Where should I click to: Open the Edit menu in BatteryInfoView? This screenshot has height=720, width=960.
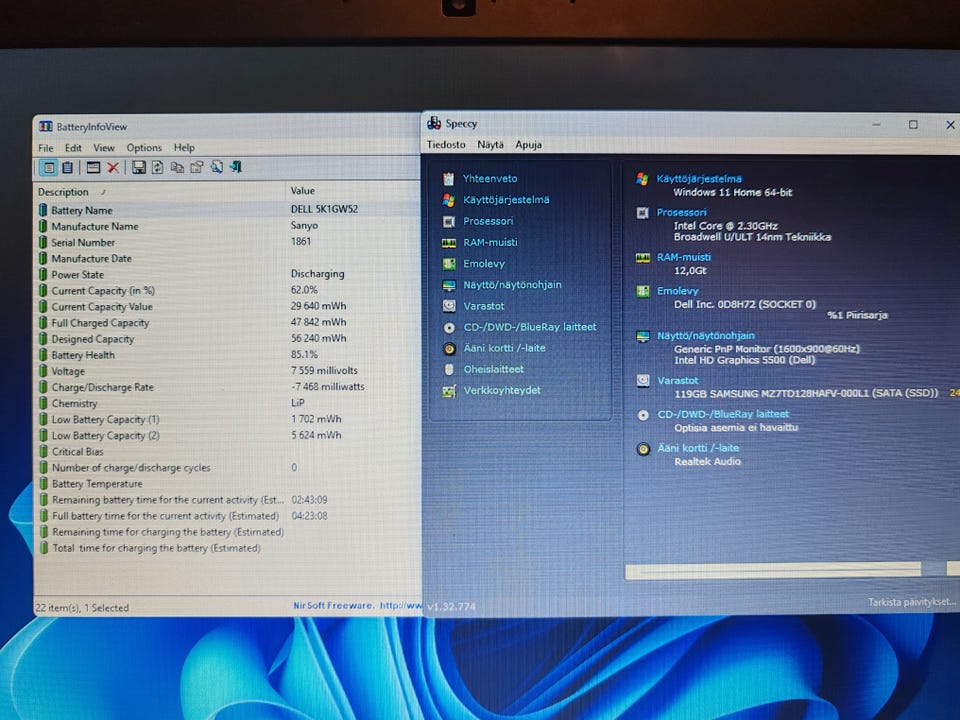click(73, 148)
